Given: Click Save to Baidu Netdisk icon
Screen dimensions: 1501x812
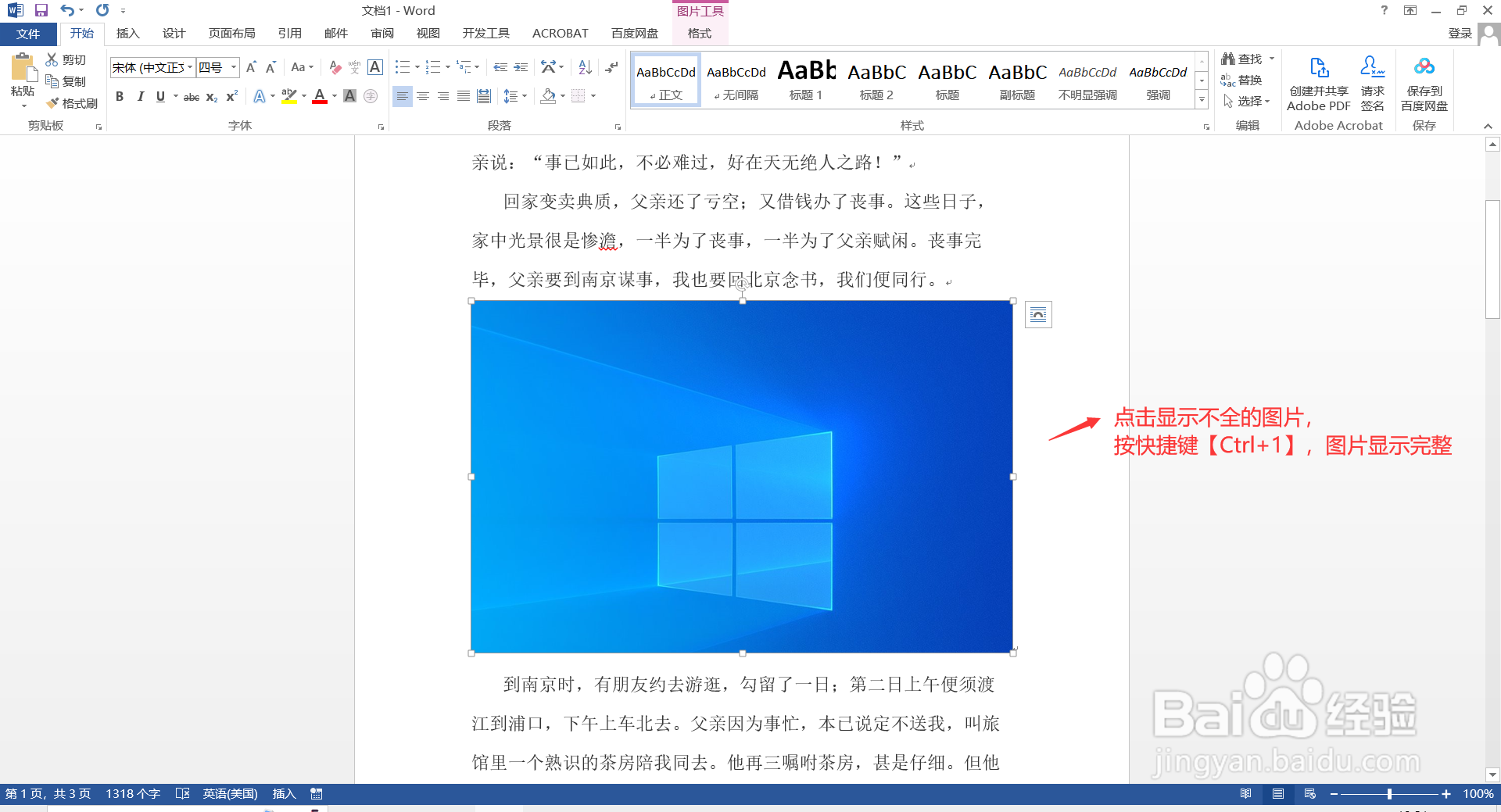Looking at the screenshot, I should click(1424, 83).
